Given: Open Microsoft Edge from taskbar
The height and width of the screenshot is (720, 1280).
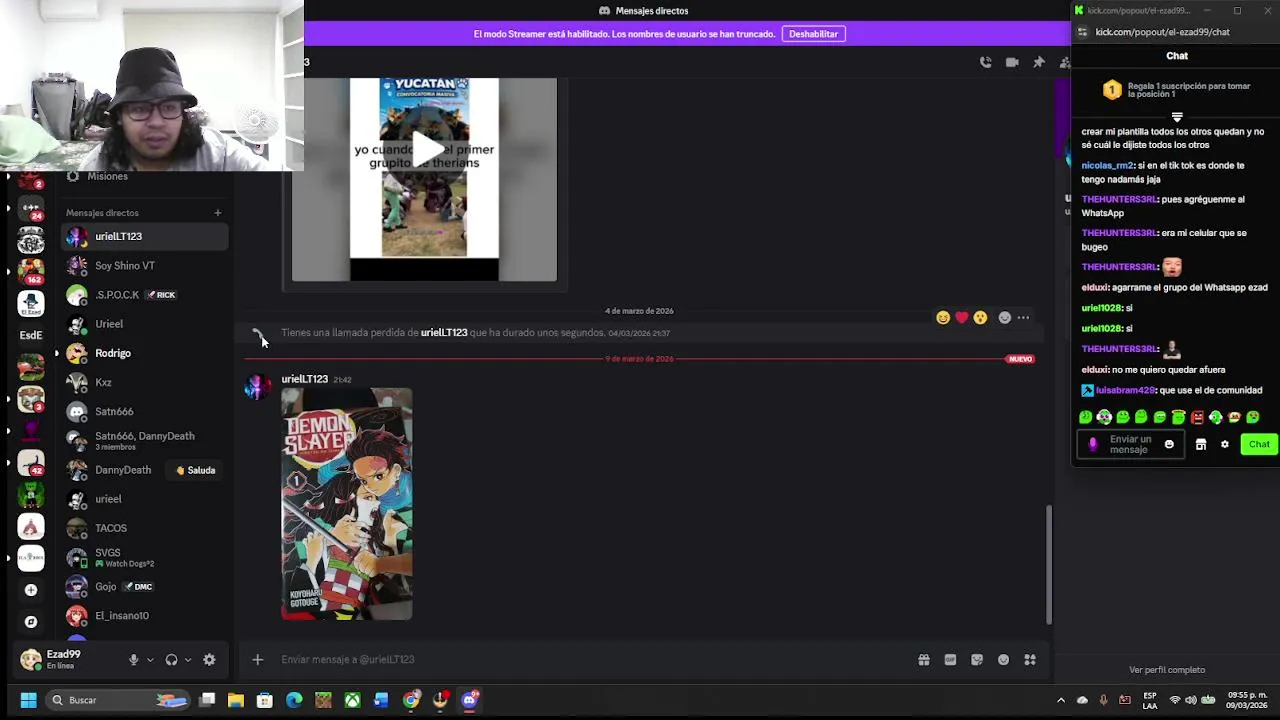Looking at the screenshot, I should pos(294,700).
